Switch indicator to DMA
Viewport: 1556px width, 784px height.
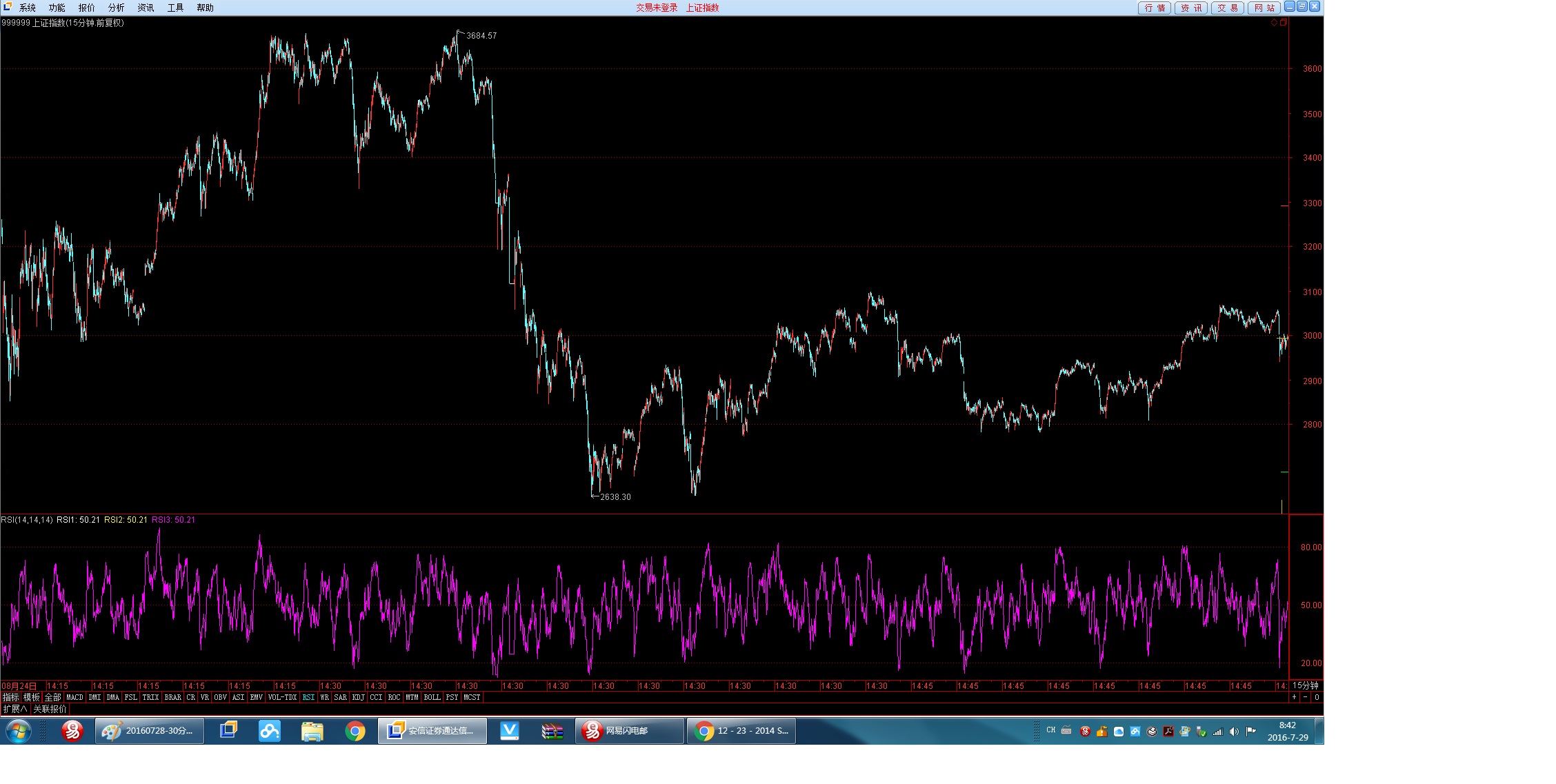(x=113, y=697)
